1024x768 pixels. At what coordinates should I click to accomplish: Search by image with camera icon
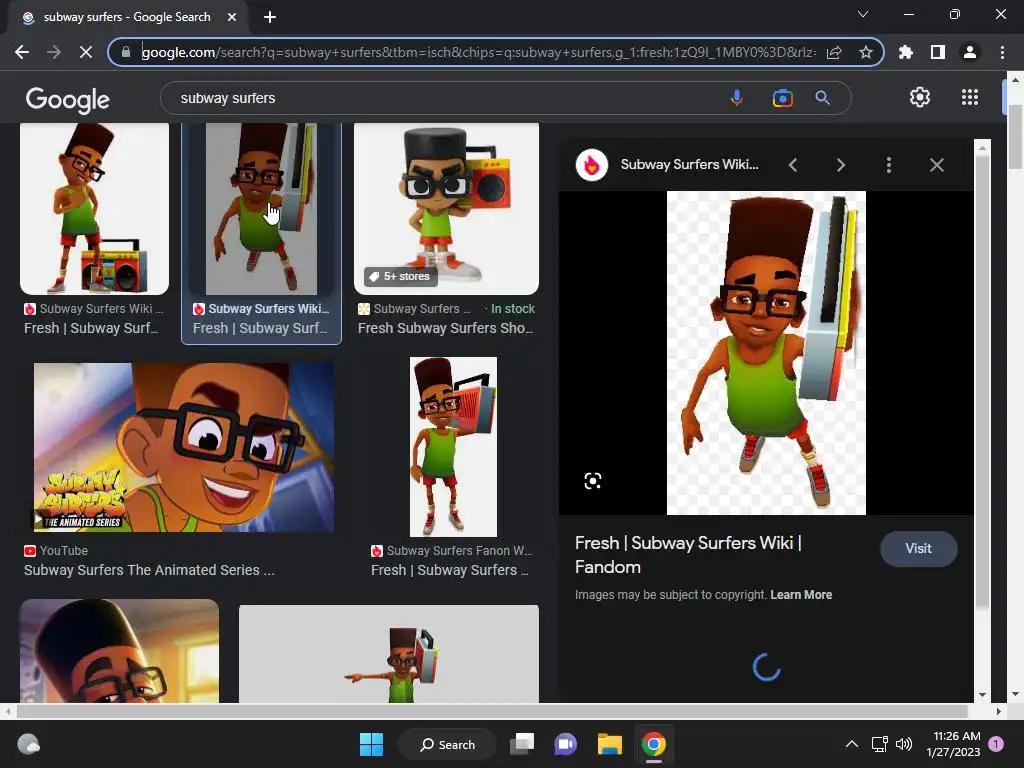[x=782, y=98]
